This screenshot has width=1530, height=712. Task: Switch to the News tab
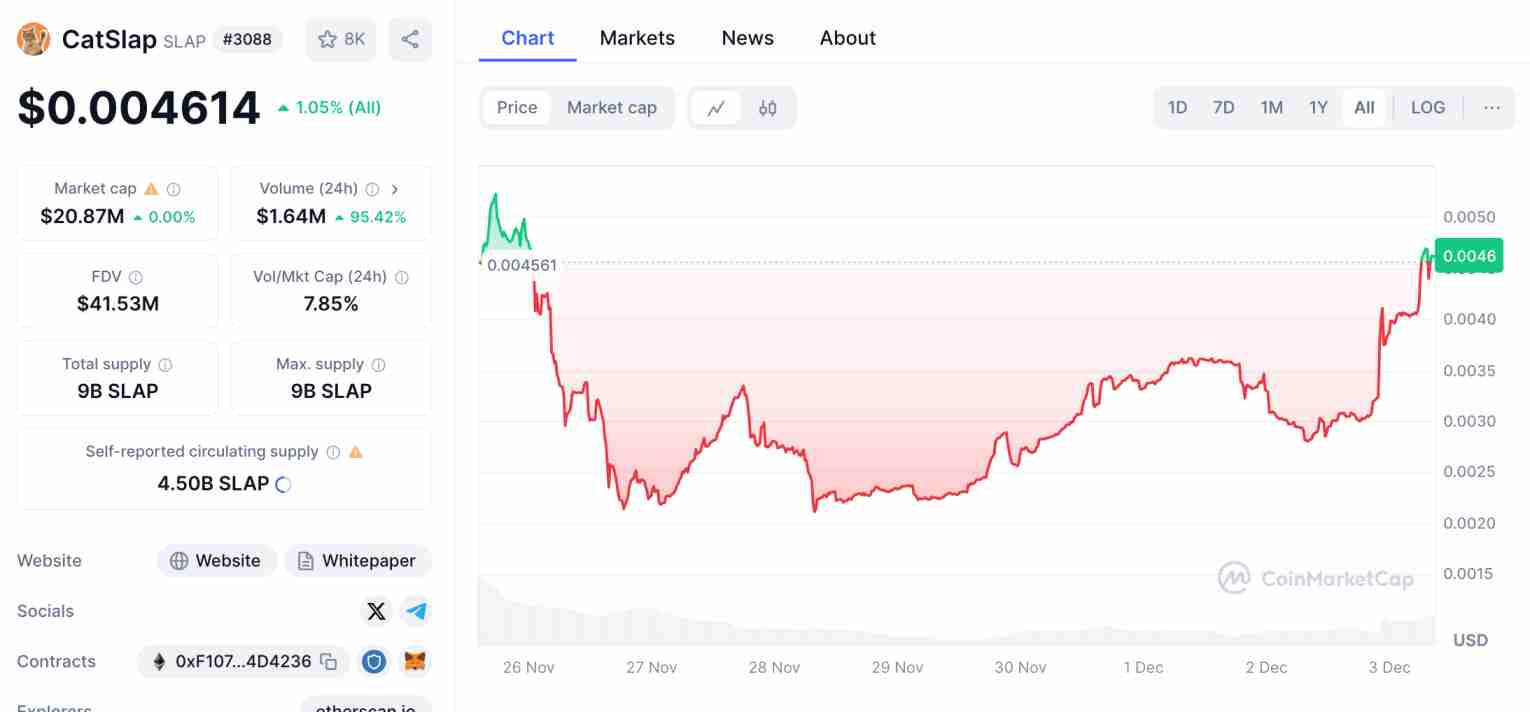pyautogui.click(x=748, y=38)
